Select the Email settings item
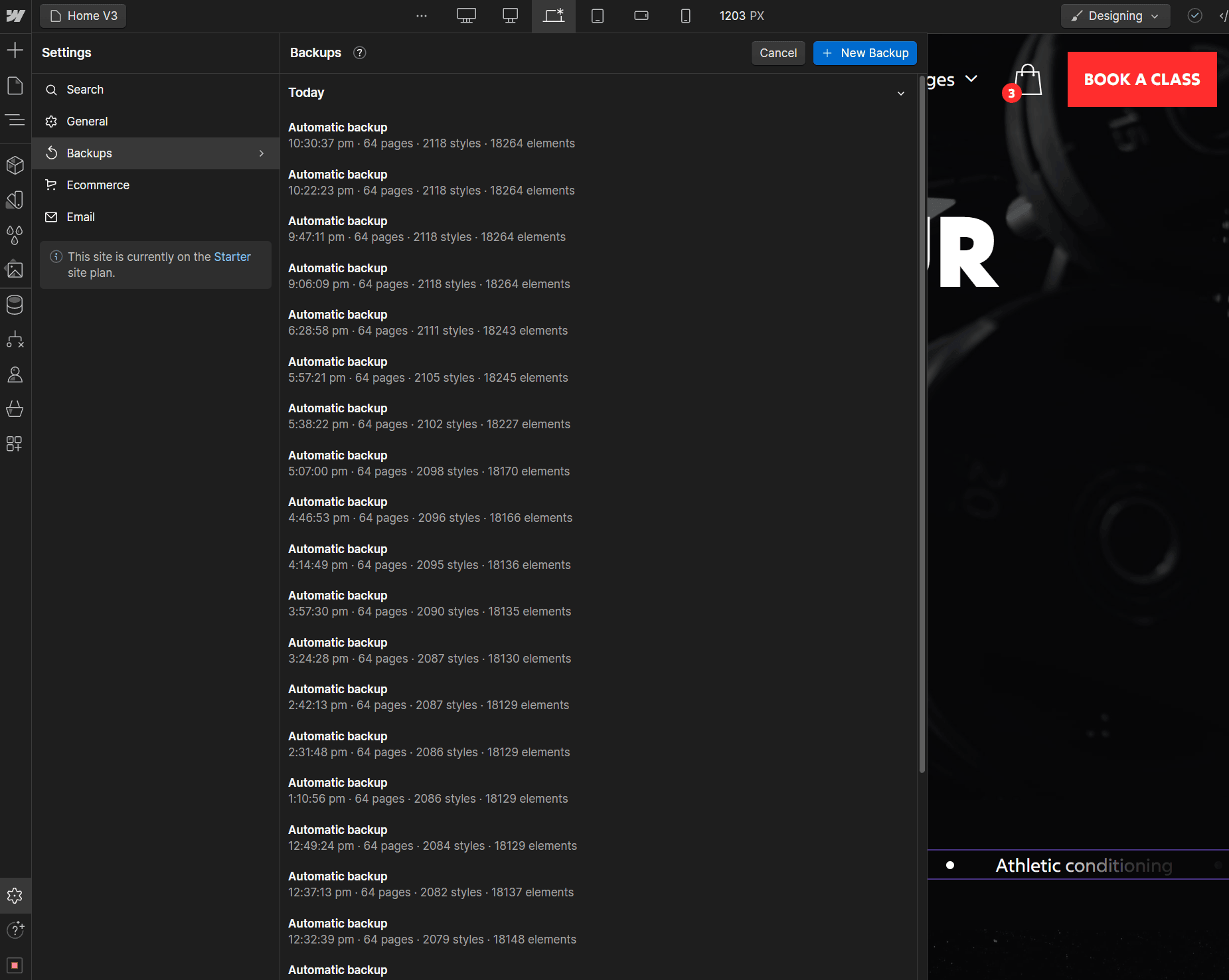This screenshot has width=1229, height=980. [155, 217]
